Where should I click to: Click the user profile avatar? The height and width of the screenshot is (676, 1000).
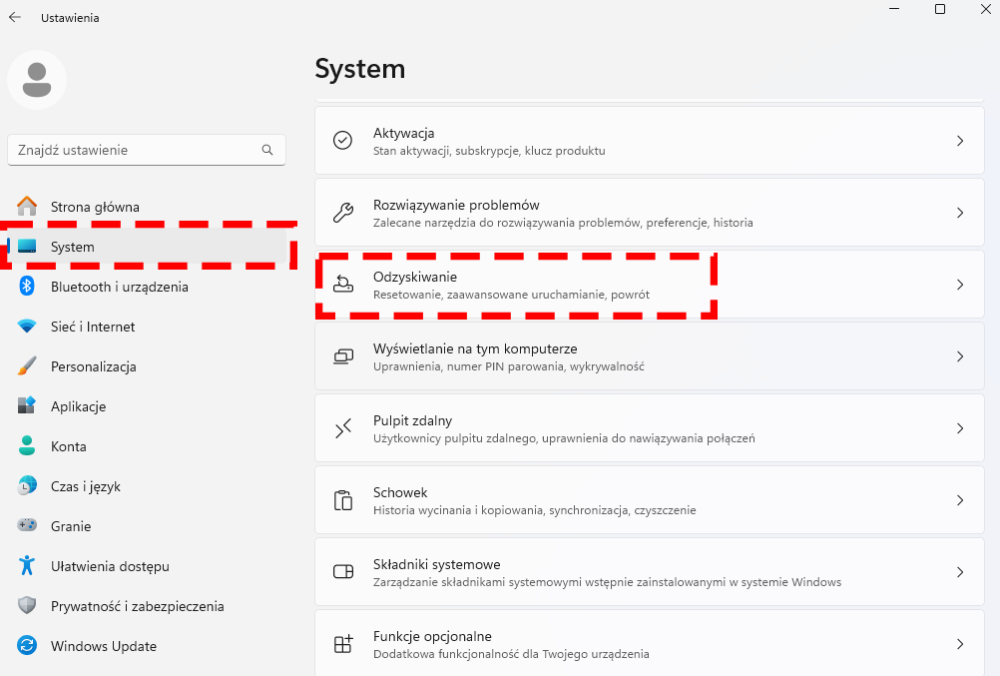37,80
